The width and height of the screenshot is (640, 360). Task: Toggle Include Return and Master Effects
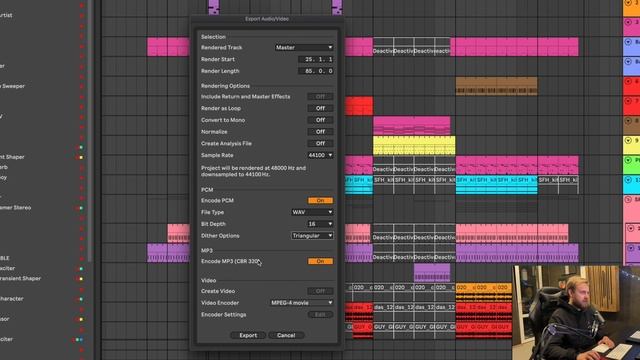(x=320, y=97)
